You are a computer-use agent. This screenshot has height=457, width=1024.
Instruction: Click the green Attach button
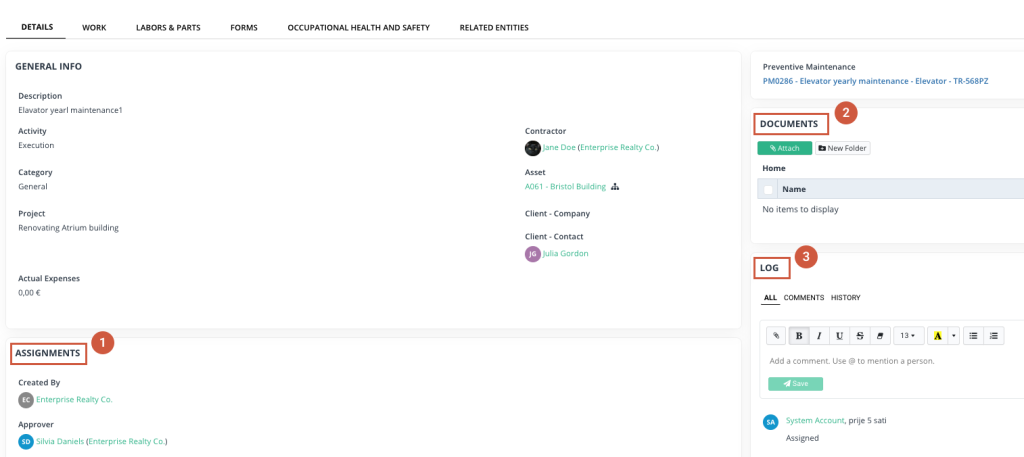[784, 148]
